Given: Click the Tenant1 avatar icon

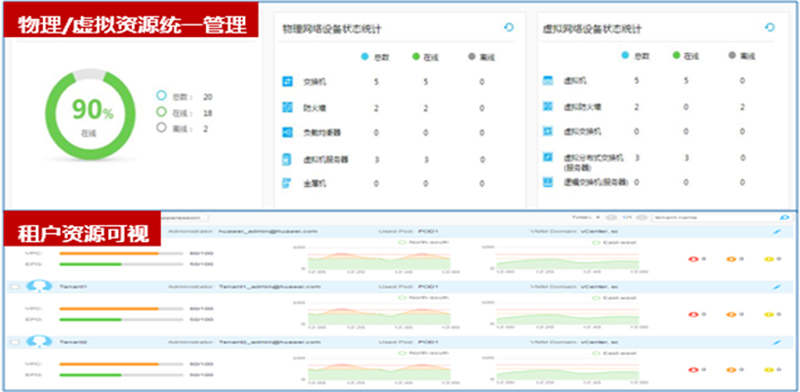Looking at the screenshot, I should (39, 286).
